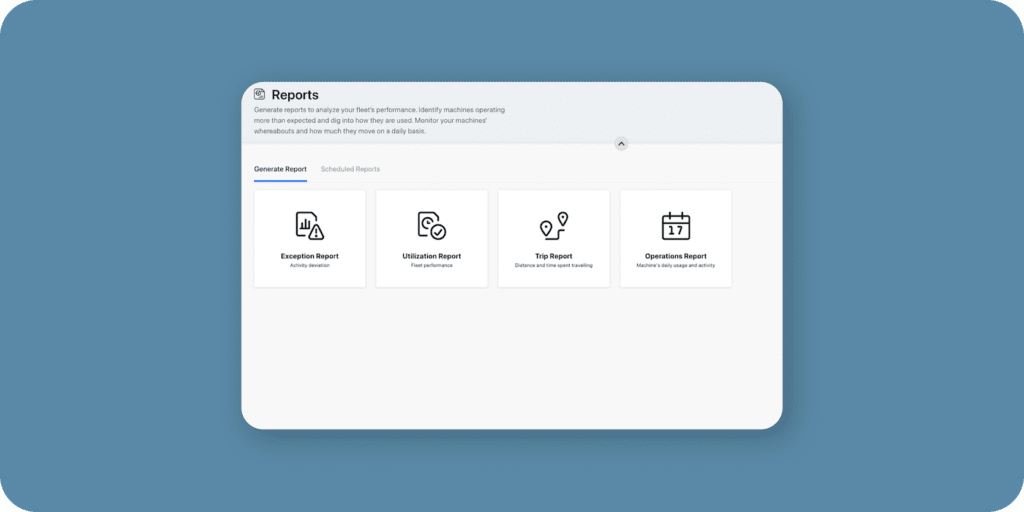Click the Exception Report chart-warning icon

[310, 226]
